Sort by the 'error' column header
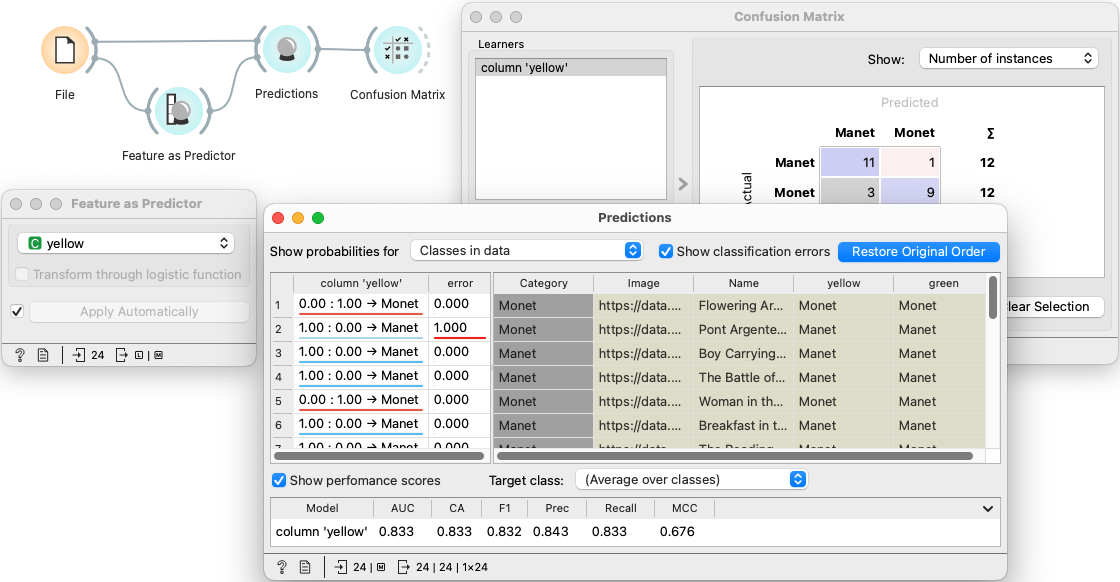 [460, 283]
